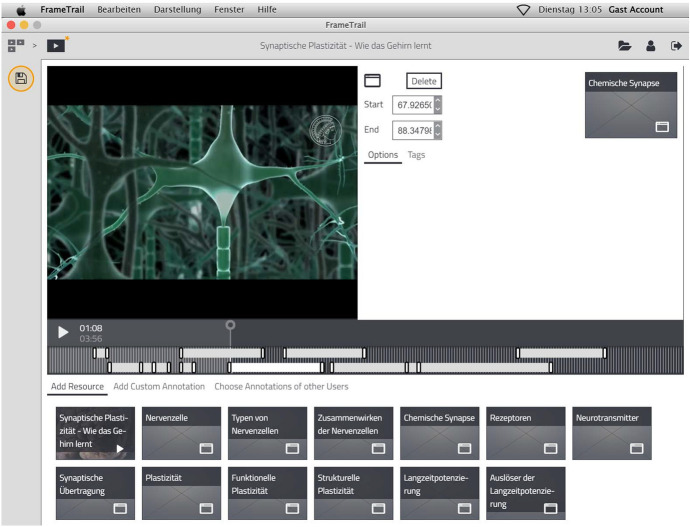
Task: Click the orange save icon in sidebar
Action: (x=21, y=79)
